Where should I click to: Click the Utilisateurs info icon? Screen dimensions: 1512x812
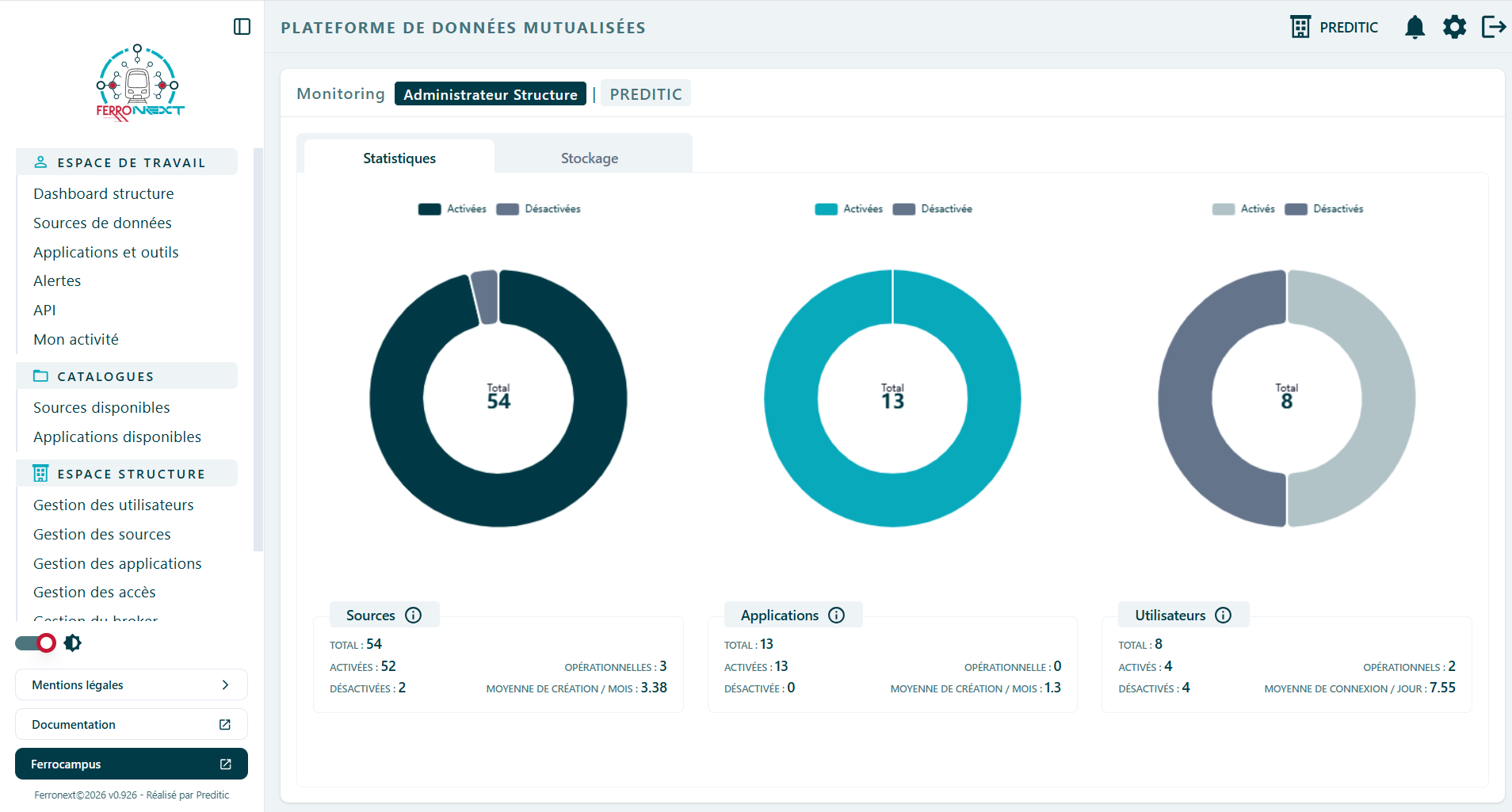click(x=1223, y=616)
